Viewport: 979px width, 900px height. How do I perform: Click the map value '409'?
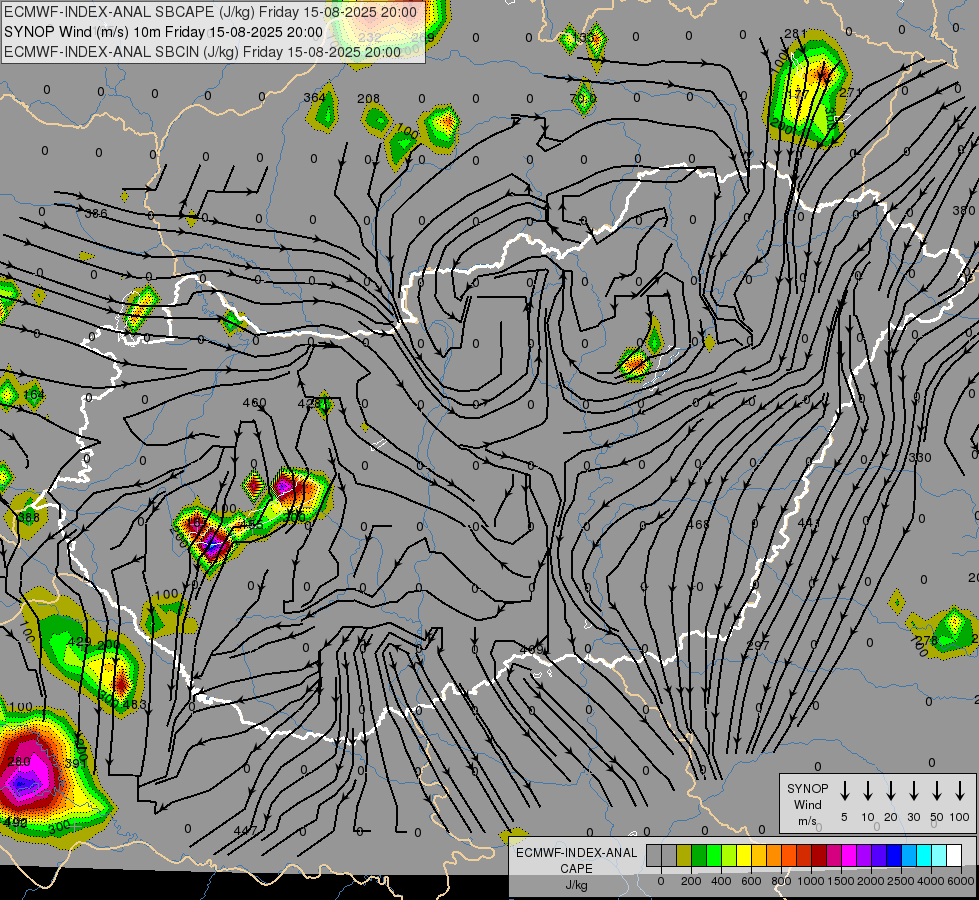point(531,650)
